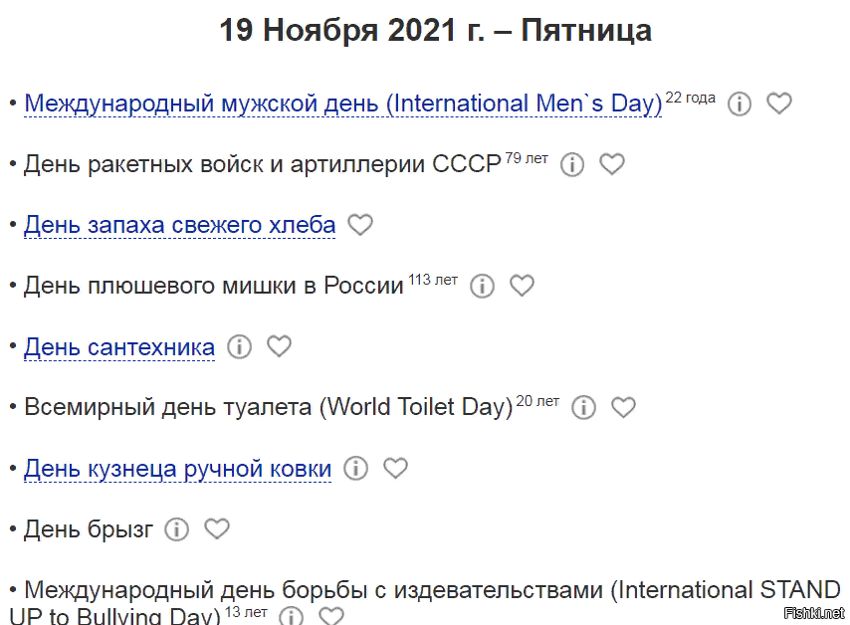Open the День сантехника link

click(119, 347)
